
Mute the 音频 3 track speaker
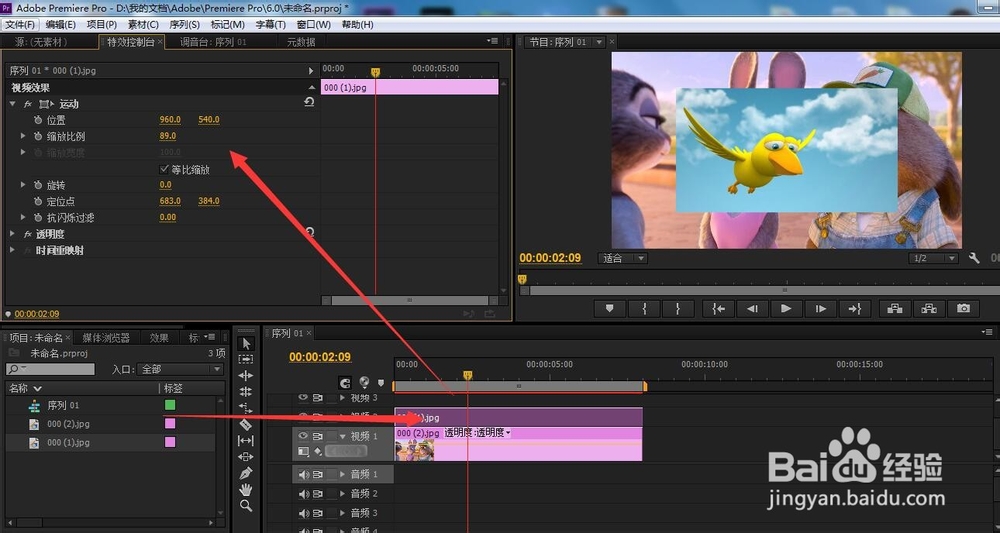(x=304, y=513)
